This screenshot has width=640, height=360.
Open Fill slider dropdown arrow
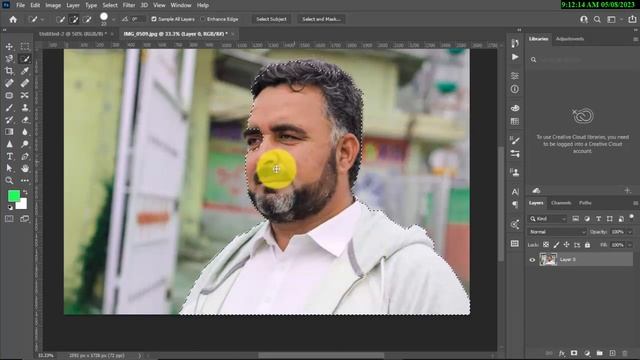[630, 245]
